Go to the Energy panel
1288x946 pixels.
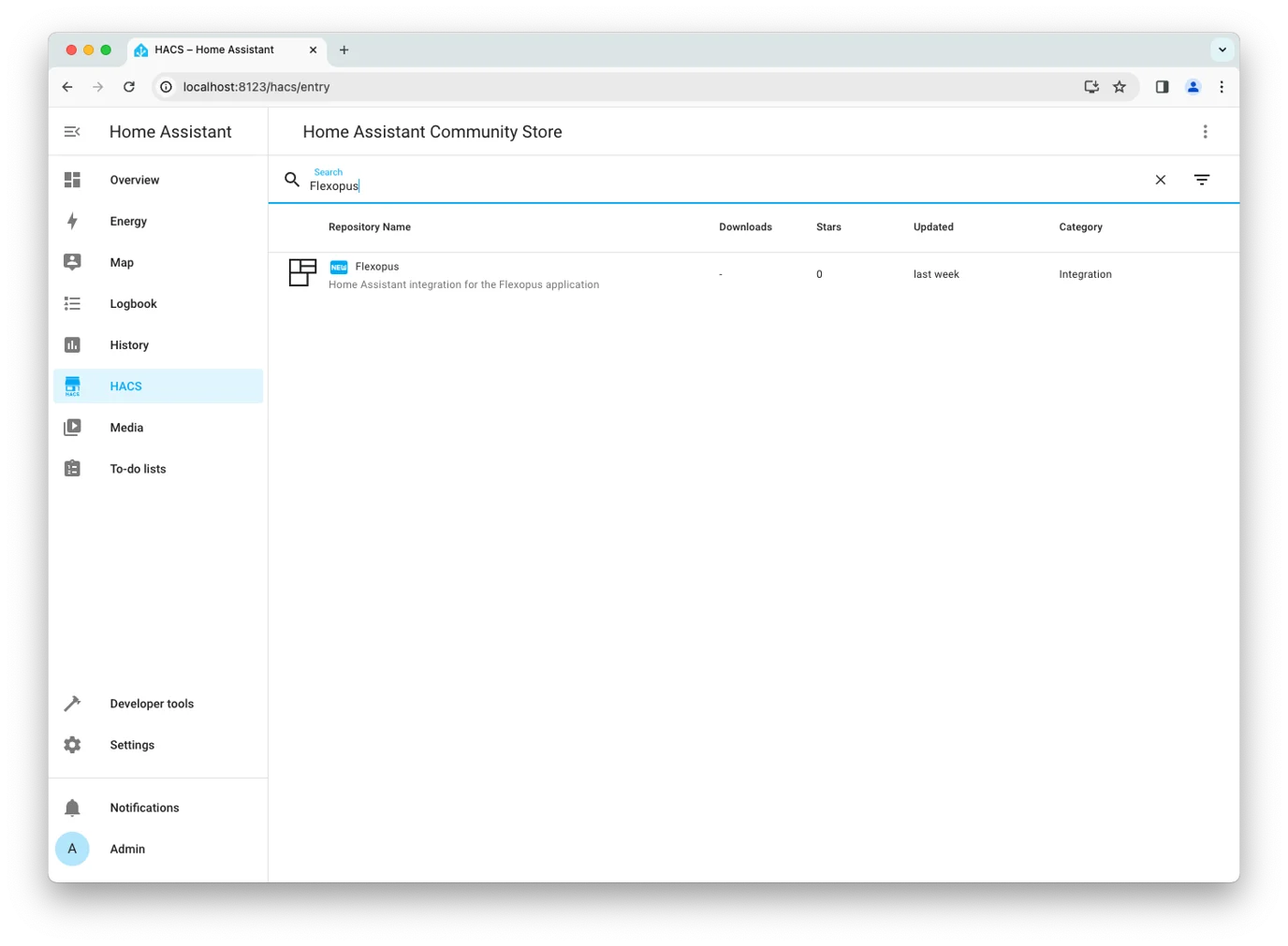pos(128,221)
